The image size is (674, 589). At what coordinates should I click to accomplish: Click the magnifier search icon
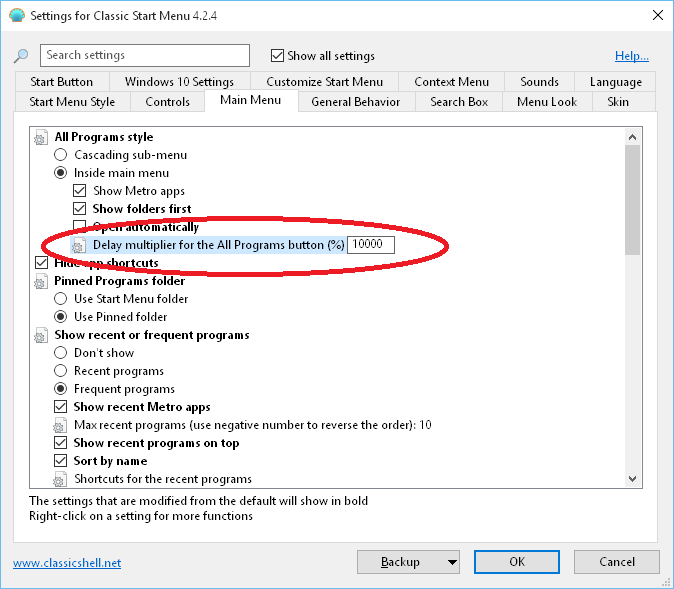click(x=21, y=56)
